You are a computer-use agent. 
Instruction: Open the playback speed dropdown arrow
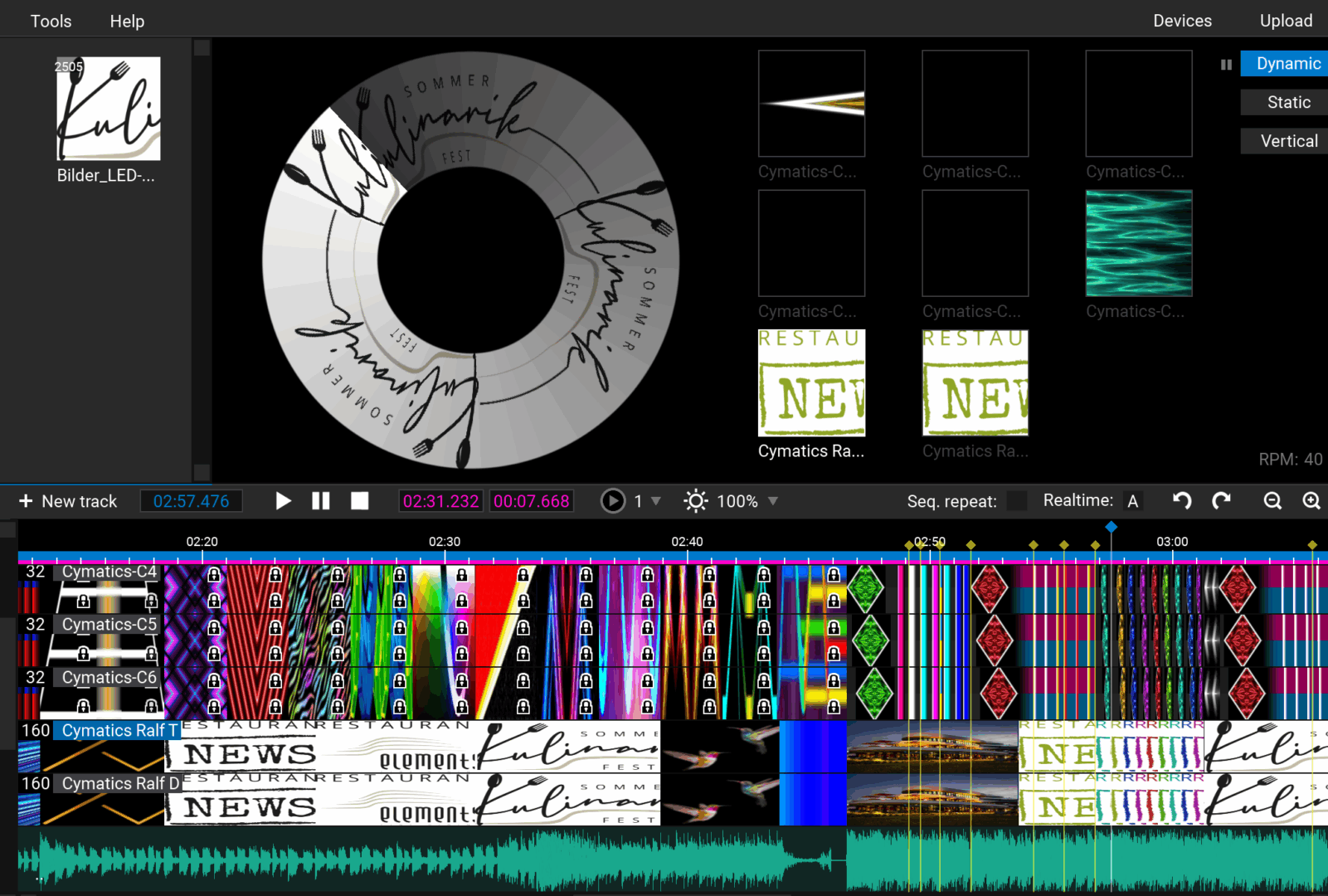pyautogui.click(x=656, y=501)
